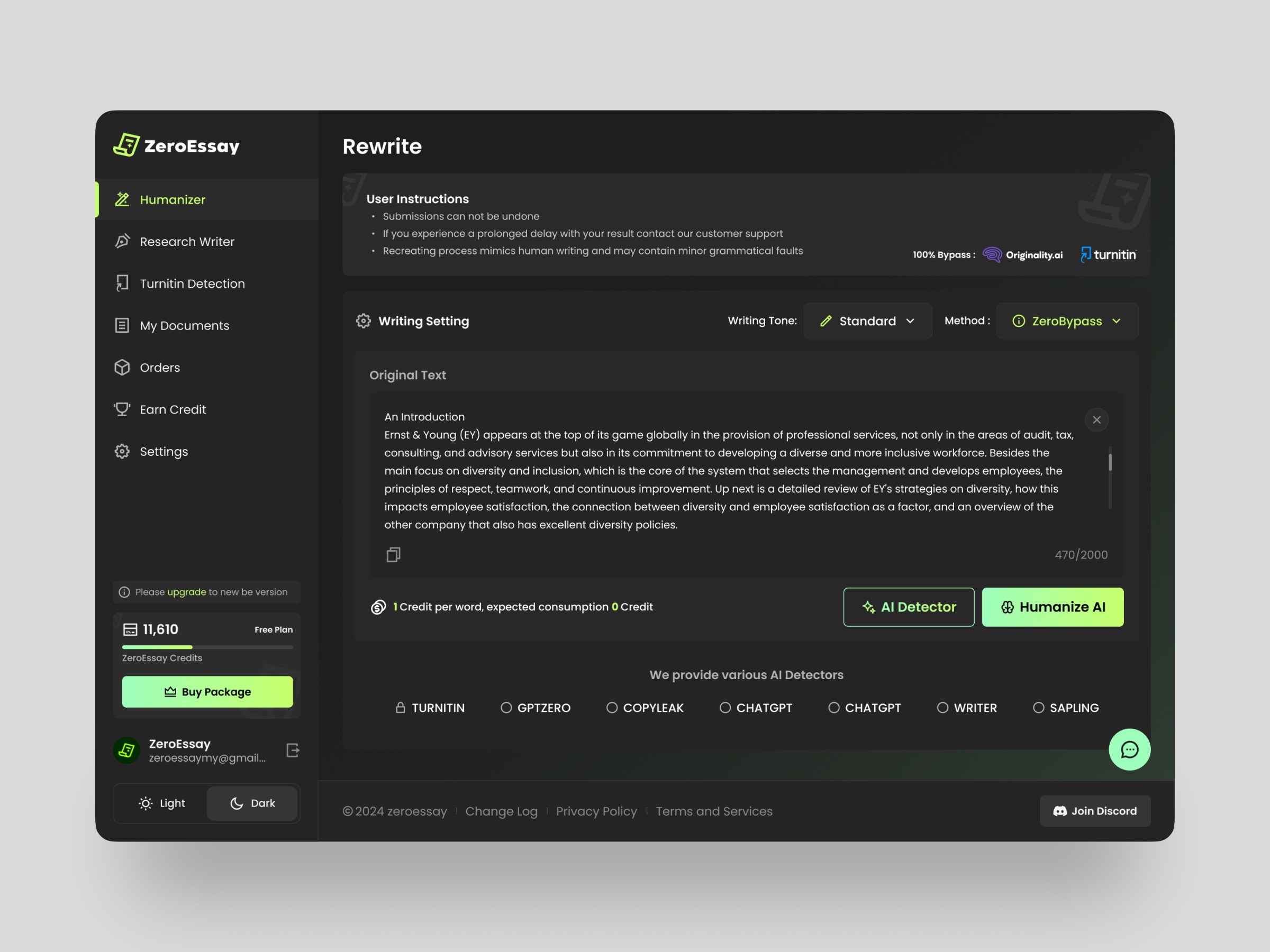Click the upgrade link in the sidebar notice
The width and height of the screenshot is (1270, 952).
coord(186,592)
